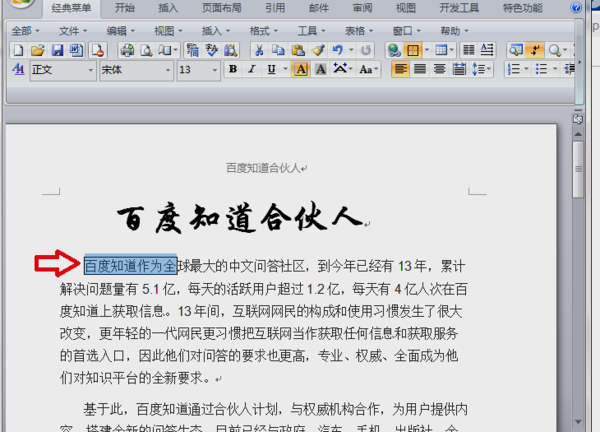Open the 文件 menu
The height and width of the screenshot is (432, 600).
[x=73, y=31]
